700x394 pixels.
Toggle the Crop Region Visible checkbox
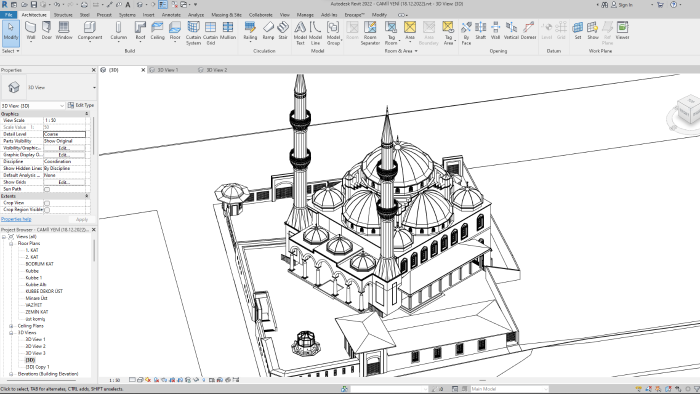(47, 210)
